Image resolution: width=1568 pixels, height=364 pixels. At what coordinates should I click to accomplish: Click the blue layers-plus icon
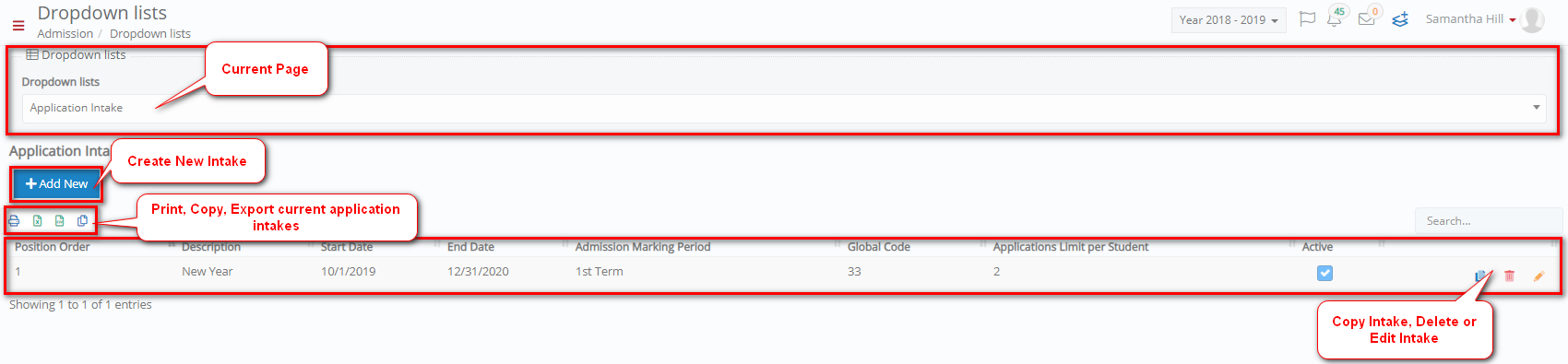pos(1400,19)
